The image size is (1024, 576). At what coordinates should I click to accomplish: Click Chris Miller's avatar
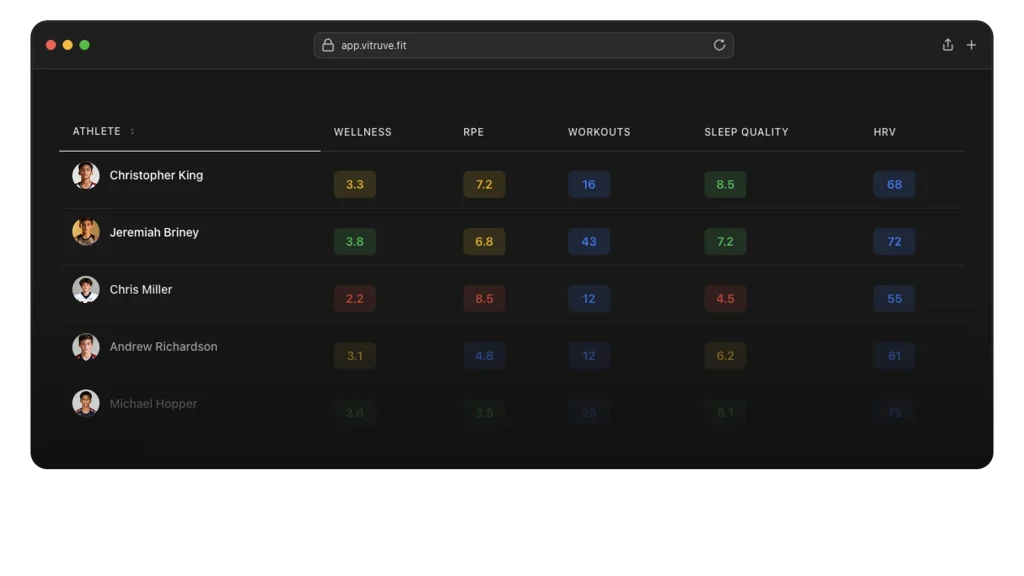pos(86,290)
